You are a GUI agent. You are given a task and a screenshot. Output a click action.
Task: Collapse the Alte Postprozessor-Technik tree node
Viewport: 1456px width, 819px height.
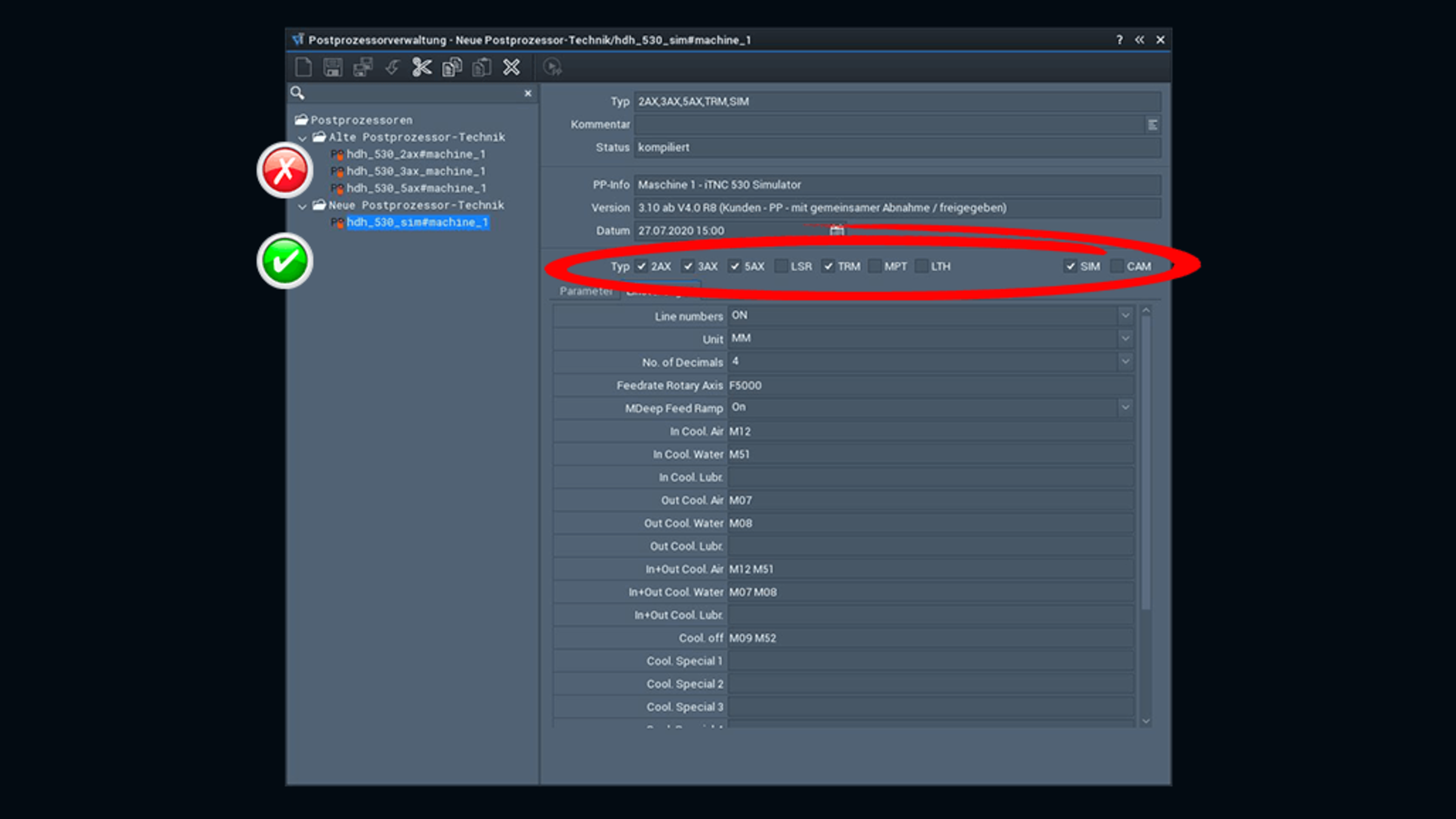tap(303, 138)
